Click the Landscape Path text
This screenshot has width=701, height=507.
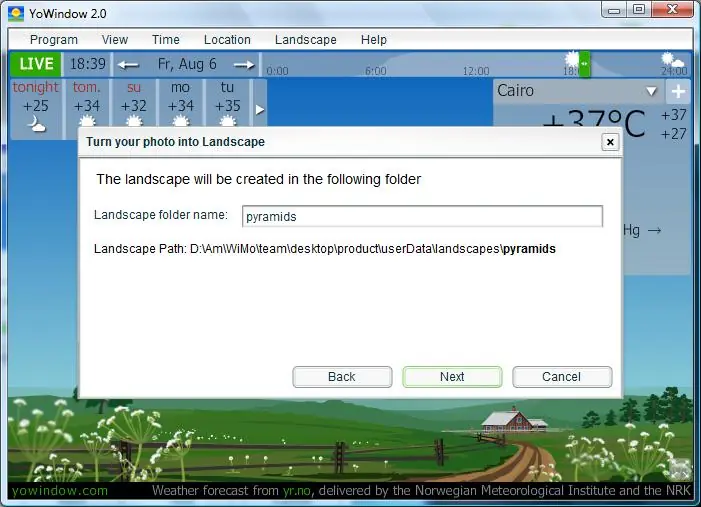click(x=325, y=249)
